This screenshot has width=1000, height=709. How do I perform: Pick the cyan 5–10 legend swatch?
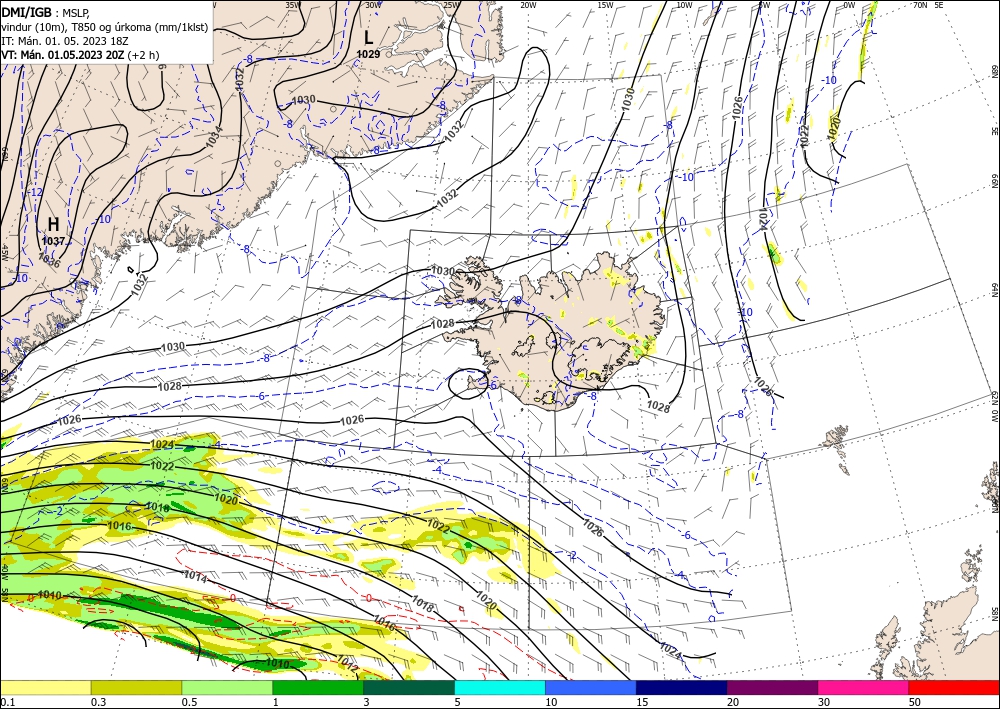click(x=500, y=687)
